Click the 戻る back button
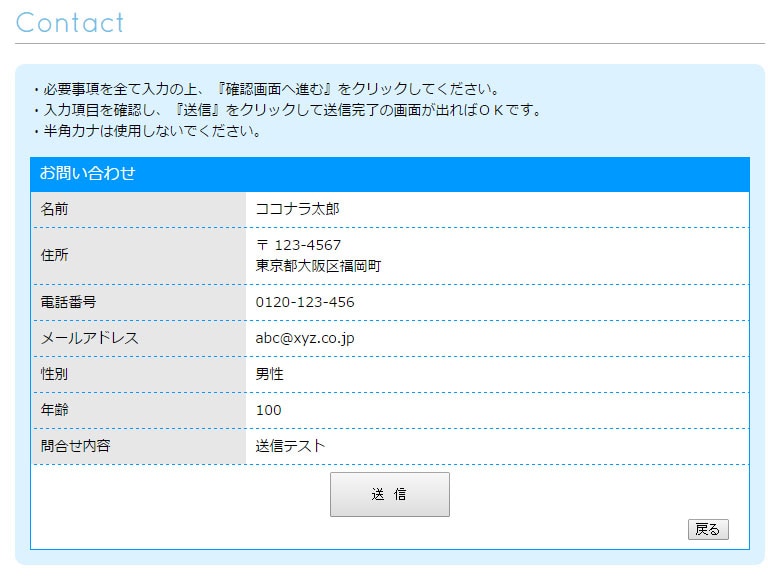The width and height of the screenshot is (784, 582). click(x=708, y=529)
